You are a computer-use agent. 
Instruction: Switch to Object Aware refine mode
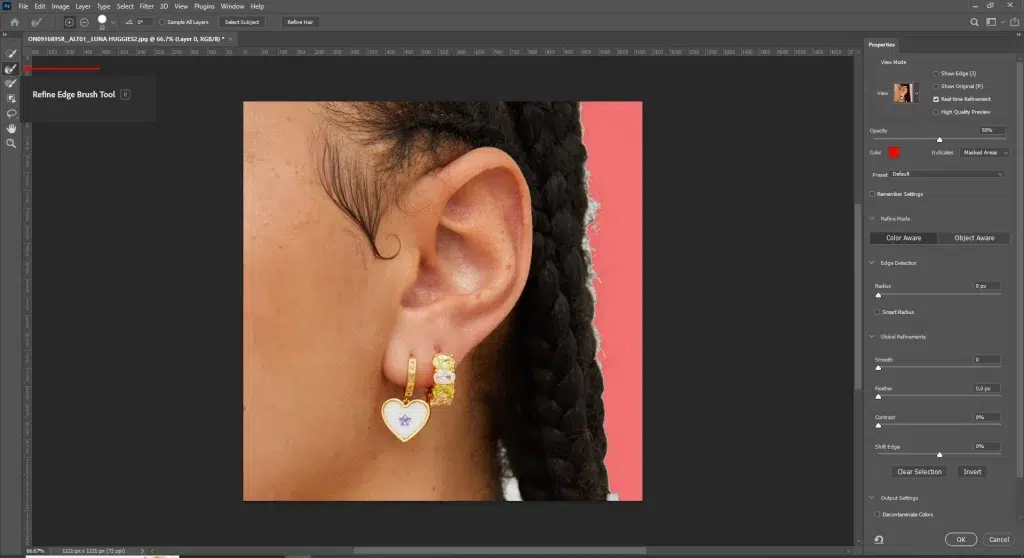[974, 238]
